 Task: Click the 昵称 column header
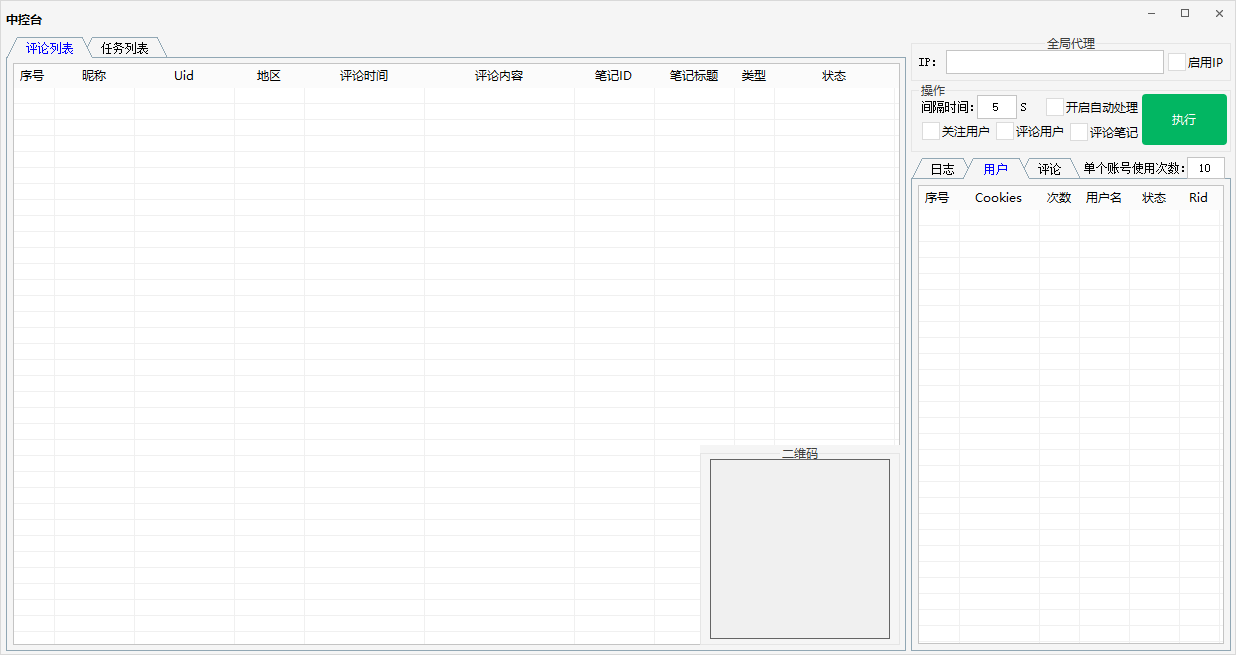pyautogui.click(x=94, y=76)
